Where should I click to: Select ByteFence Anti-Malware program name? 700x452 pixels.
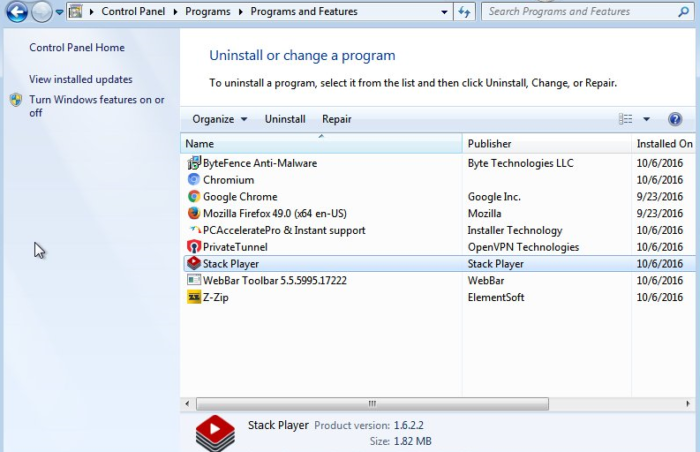click(260, 163)
